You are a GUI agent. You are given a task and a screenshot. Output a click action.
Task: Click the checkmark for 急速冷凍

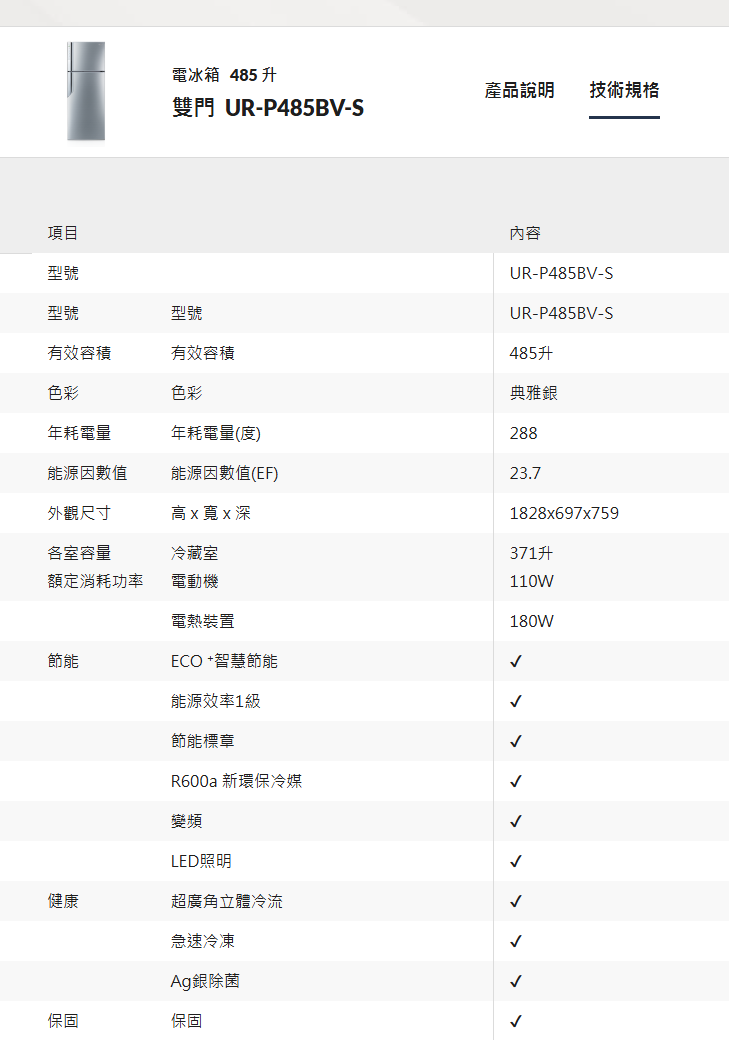pos(515,941)
